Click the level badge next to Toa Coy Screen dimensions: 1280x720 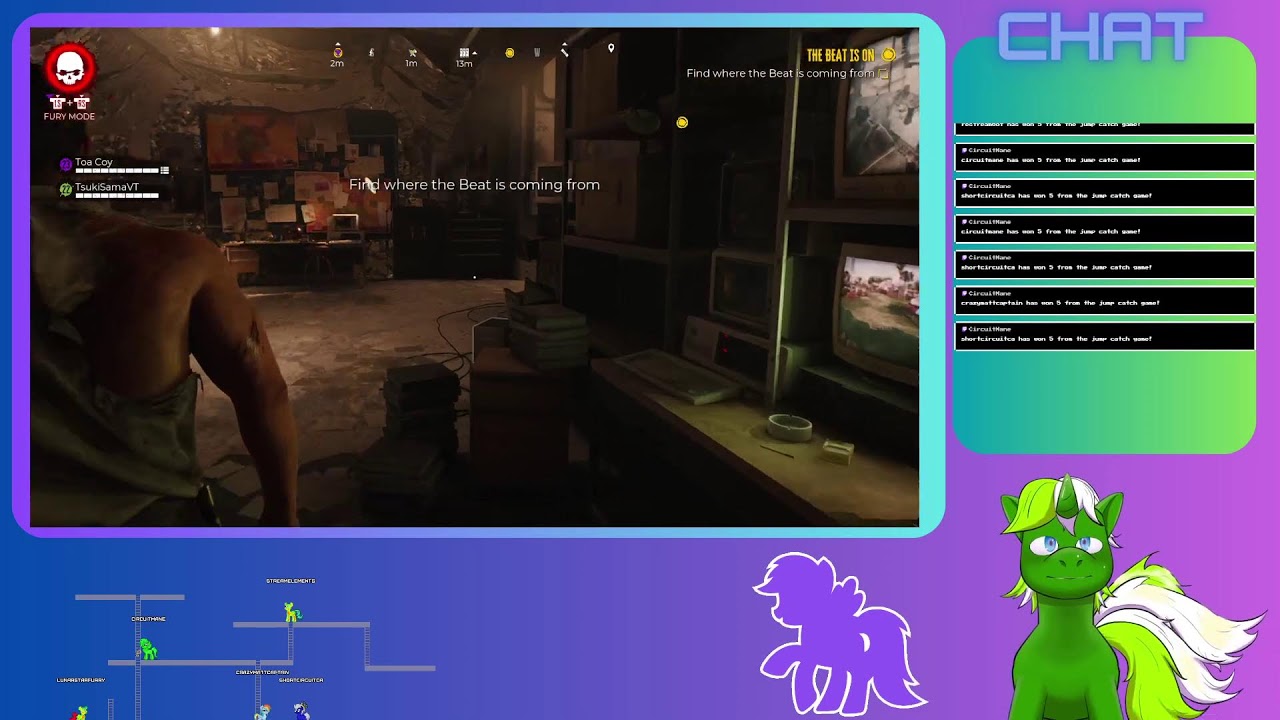coord(66,164)
